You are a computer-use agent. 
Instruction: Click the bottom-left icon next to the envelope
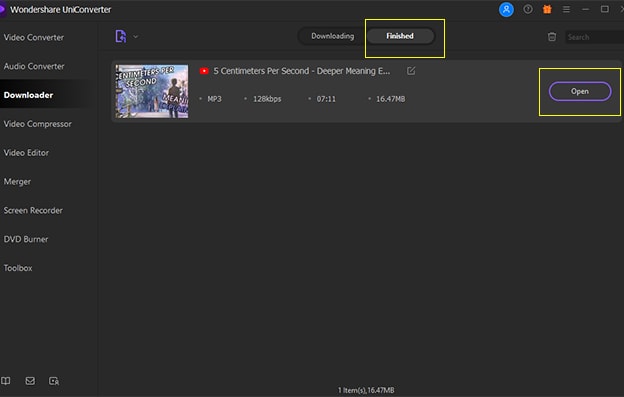pos(54,381)
